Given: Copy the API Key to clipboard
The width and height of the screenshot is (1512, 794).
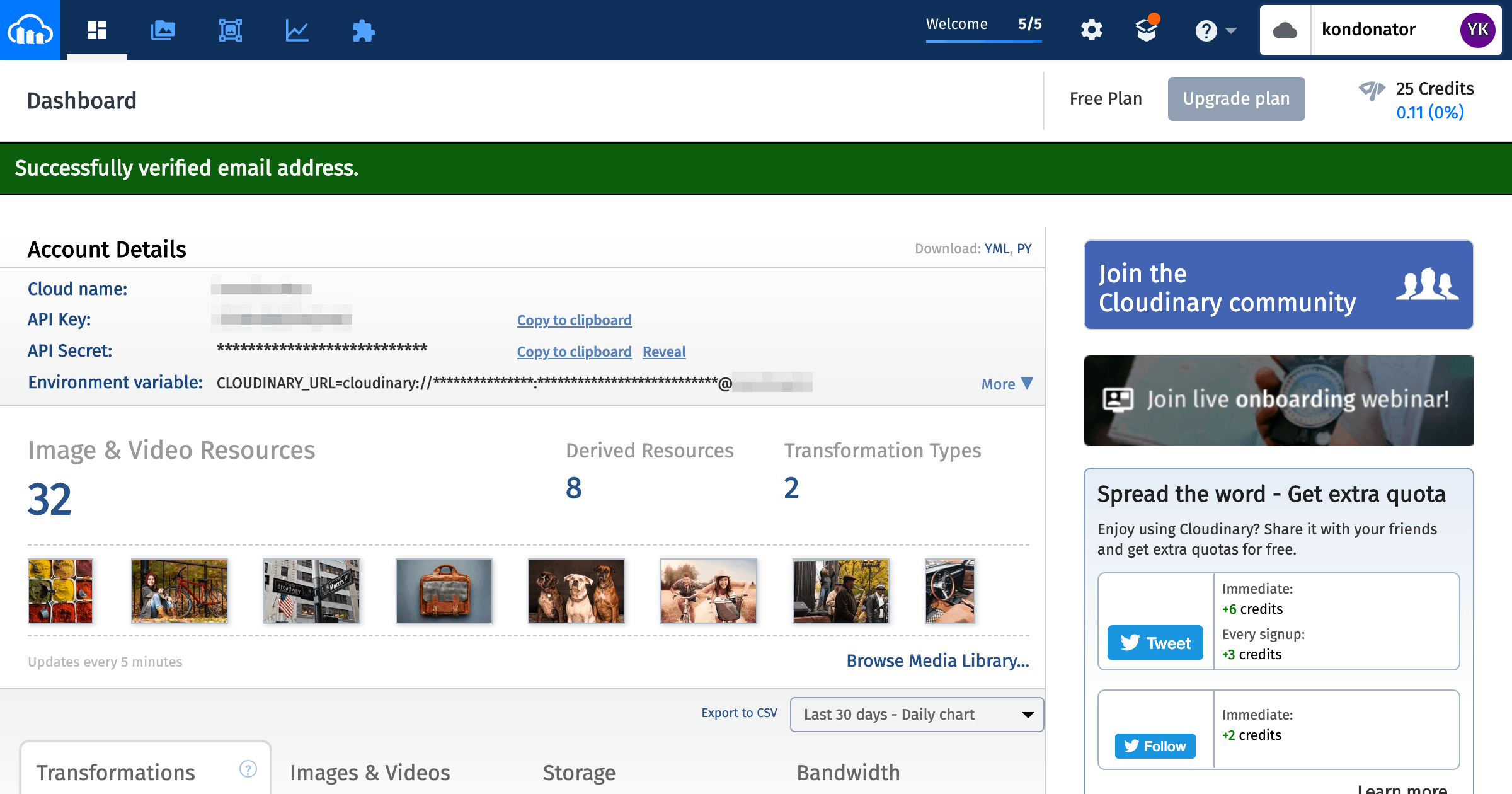Looking at the screenshot, I should (574, 320).
